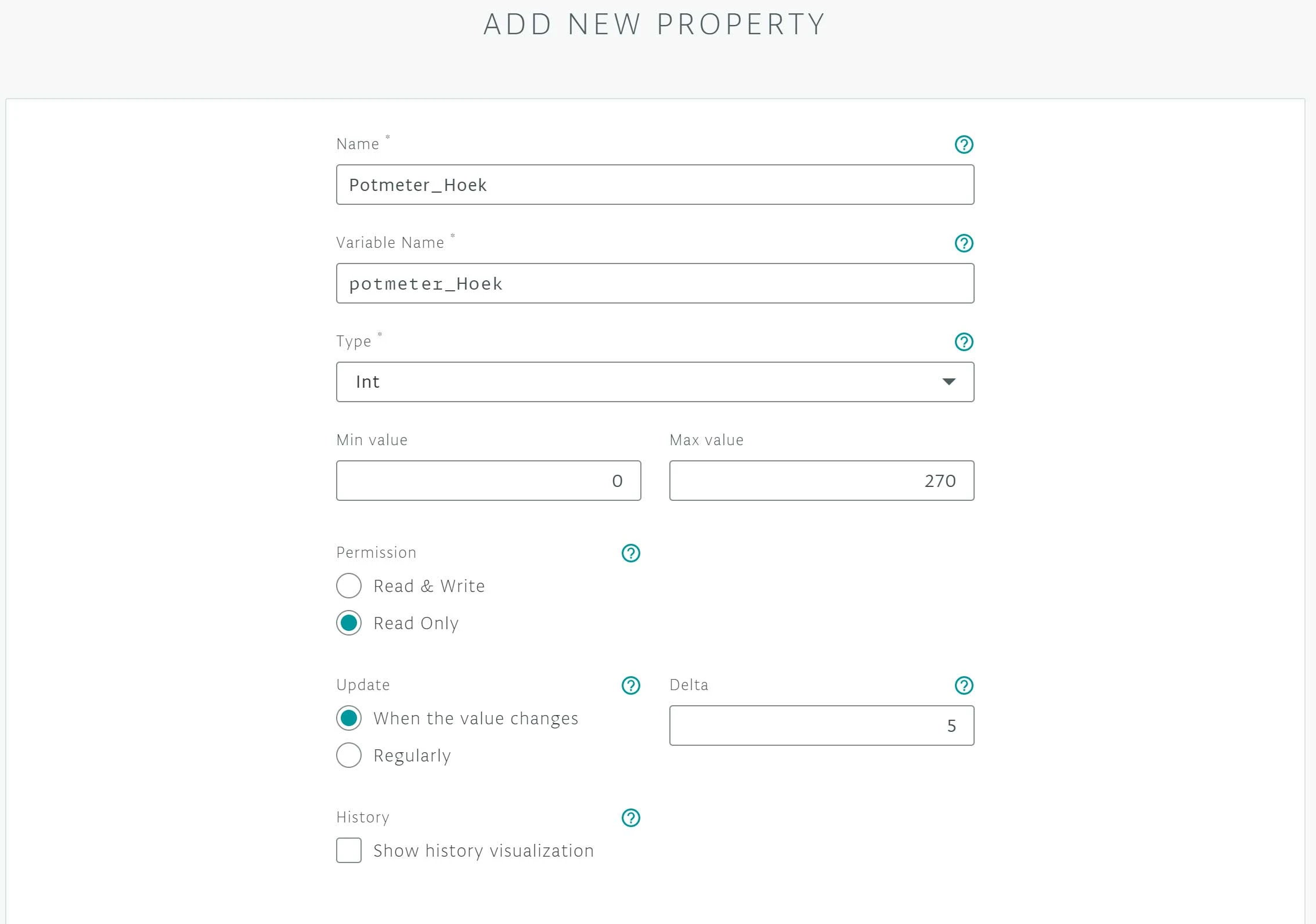The width and height of the screenshot is (1316, 924).
Task: Click the Max value field showing 270
Action: pos(821,481)
